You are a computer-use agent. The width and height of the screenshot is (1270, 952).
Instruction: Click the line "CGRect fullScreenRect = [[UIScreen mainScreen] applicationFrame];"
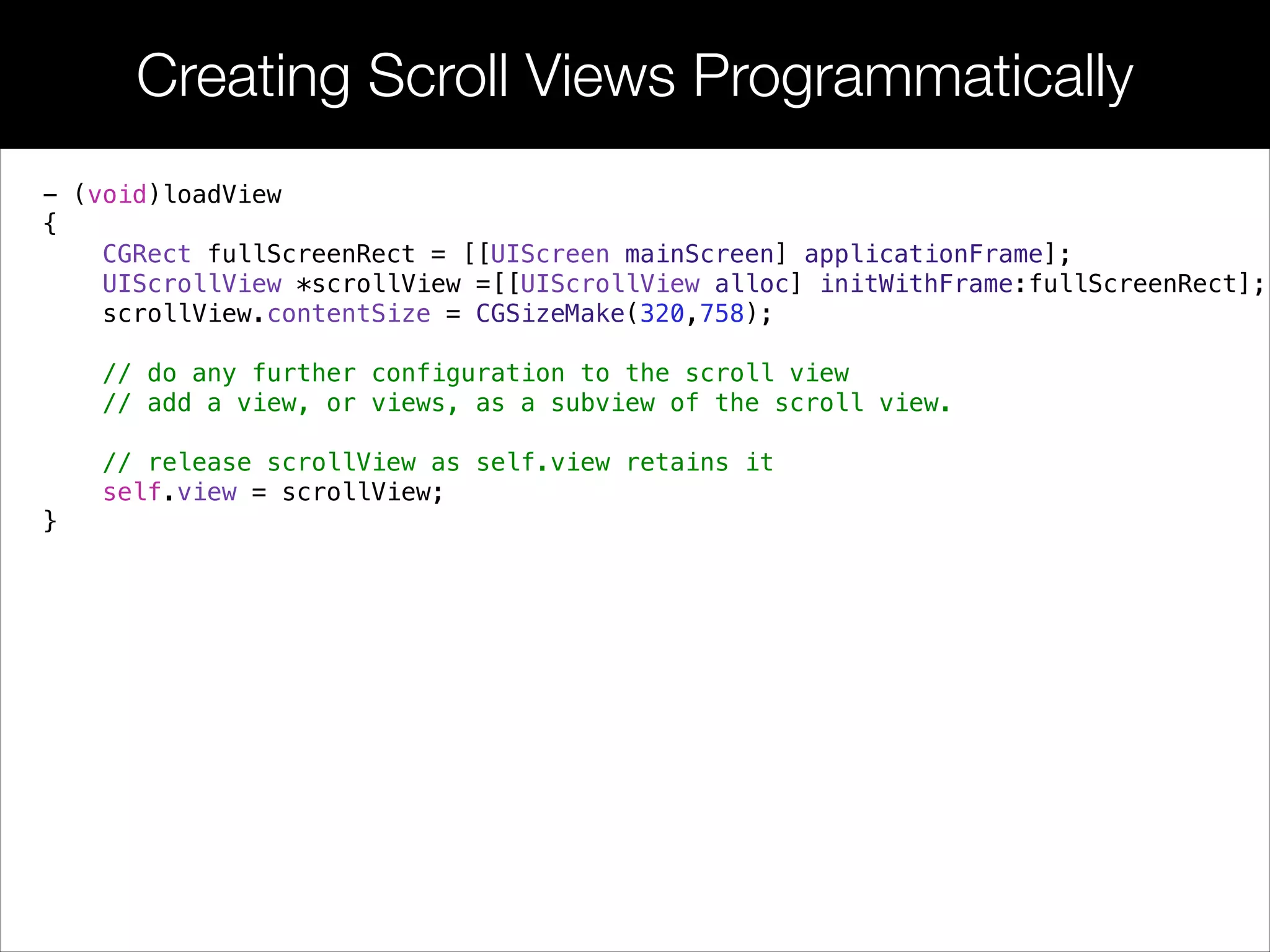[x=587, y=254]
